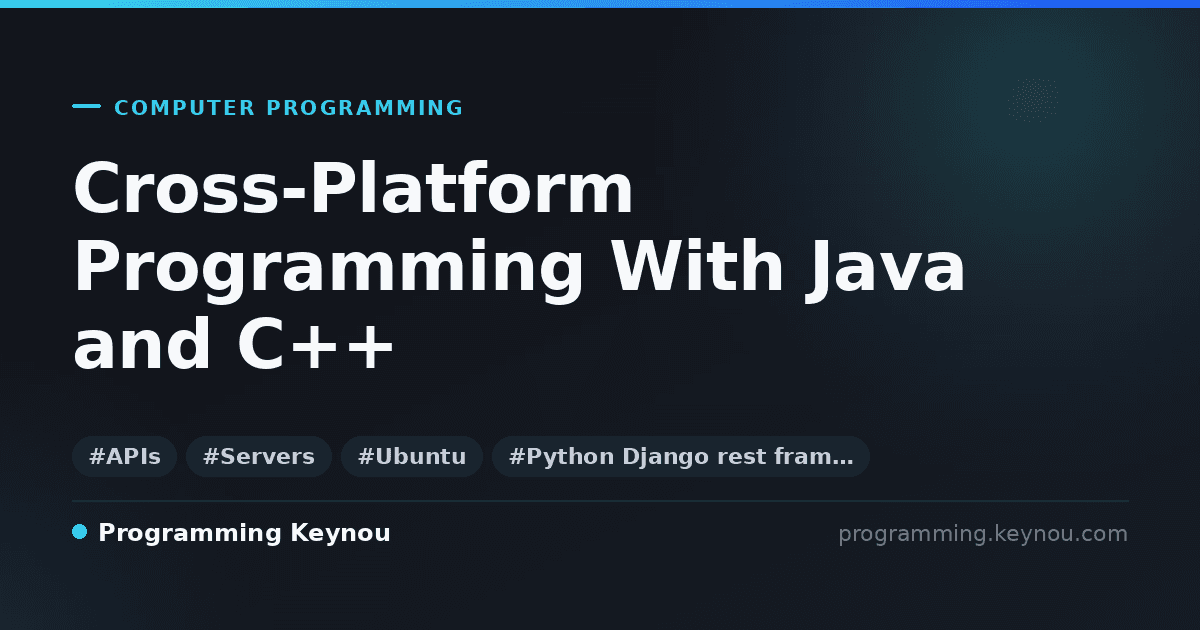
Task: Open the #Ubuntu tag
Action: (412, 457)
